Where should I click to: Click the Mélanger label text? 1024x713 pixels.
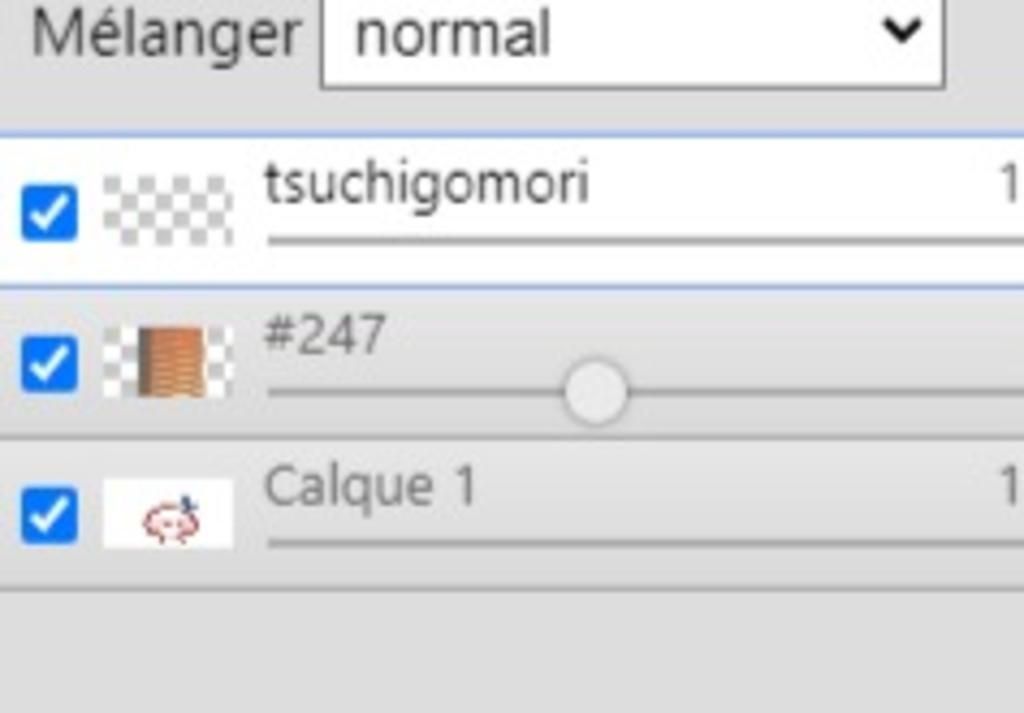pyautogui.click(x=167, y=36)
